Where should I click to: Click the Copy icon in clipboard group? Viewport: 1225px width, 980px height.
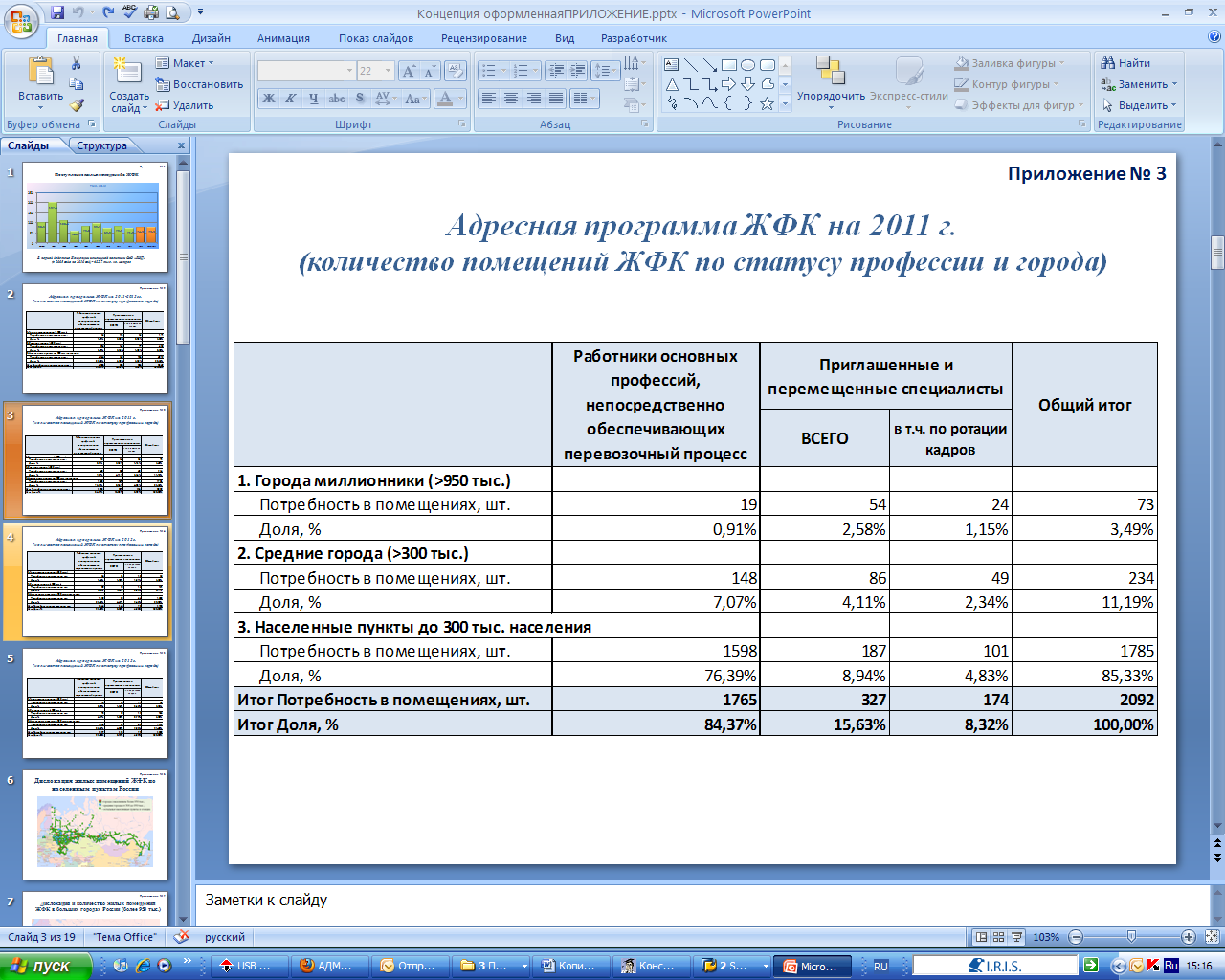(77, 84)
